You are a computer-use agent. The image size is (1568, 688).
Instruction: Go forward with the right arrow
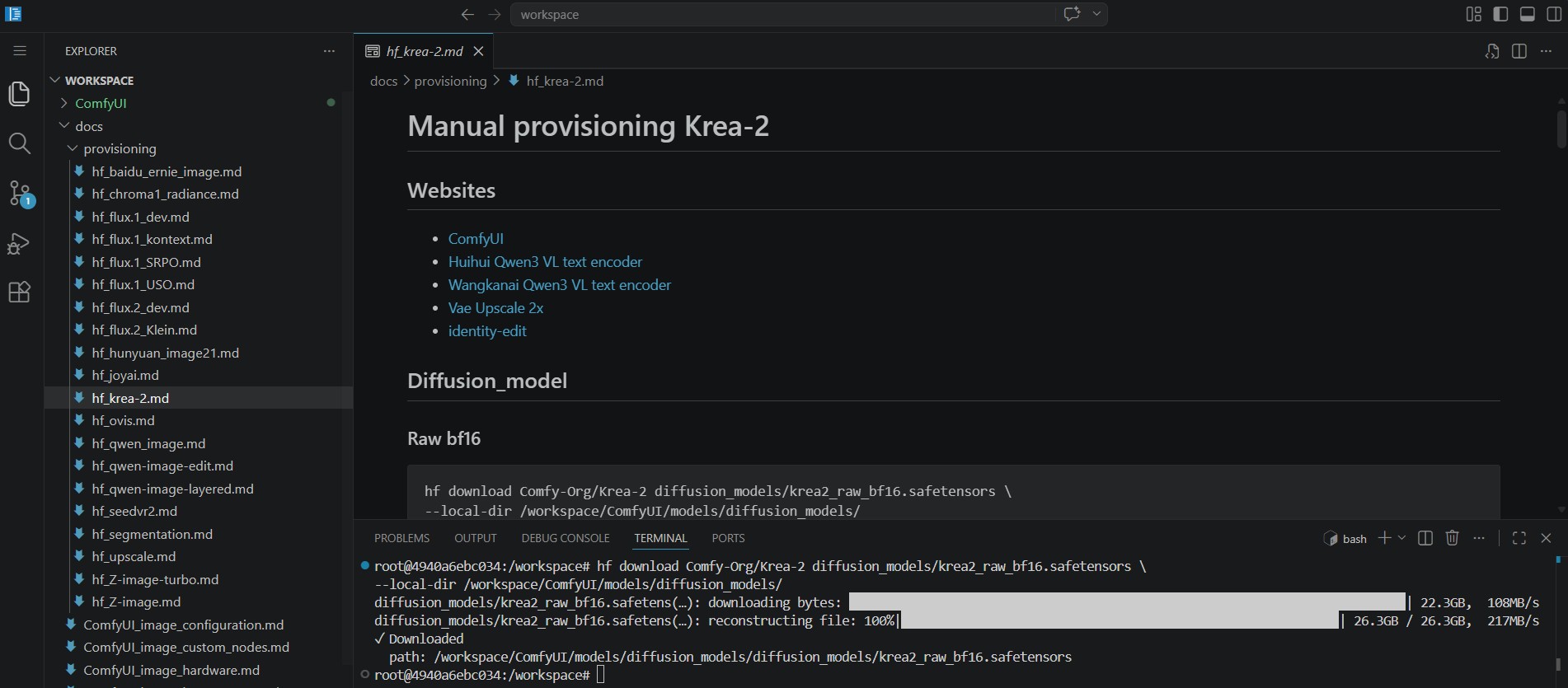pos(494,14)
